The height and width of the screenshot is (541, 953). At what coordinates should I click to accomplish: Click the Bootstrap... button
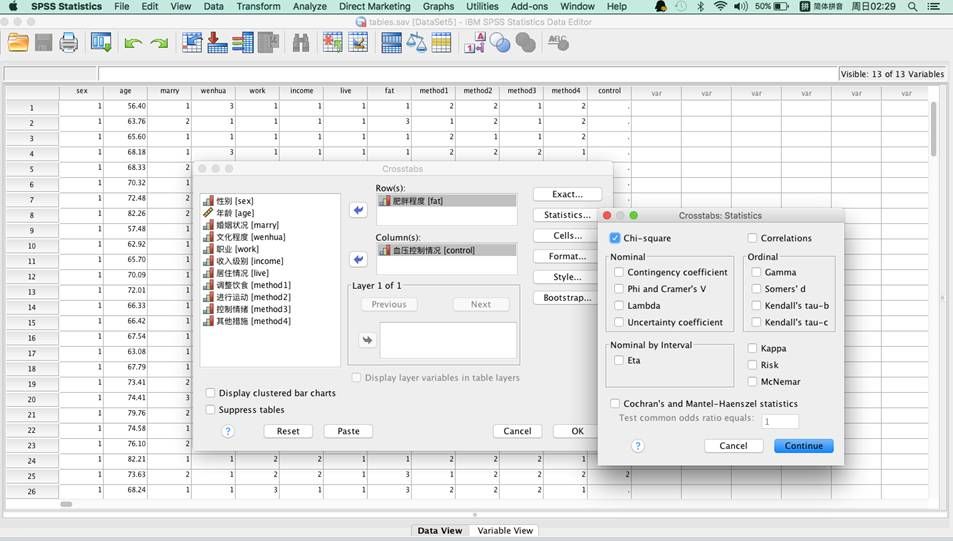tap(567, 298)
